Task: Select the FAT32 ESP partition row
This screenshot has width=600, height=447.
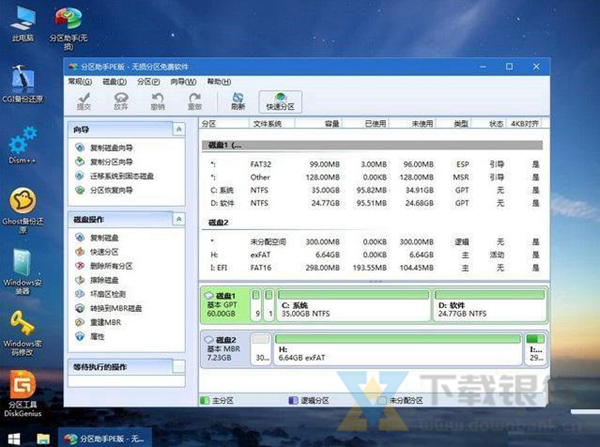Action: pyautogui.click(x=372, y=165)
